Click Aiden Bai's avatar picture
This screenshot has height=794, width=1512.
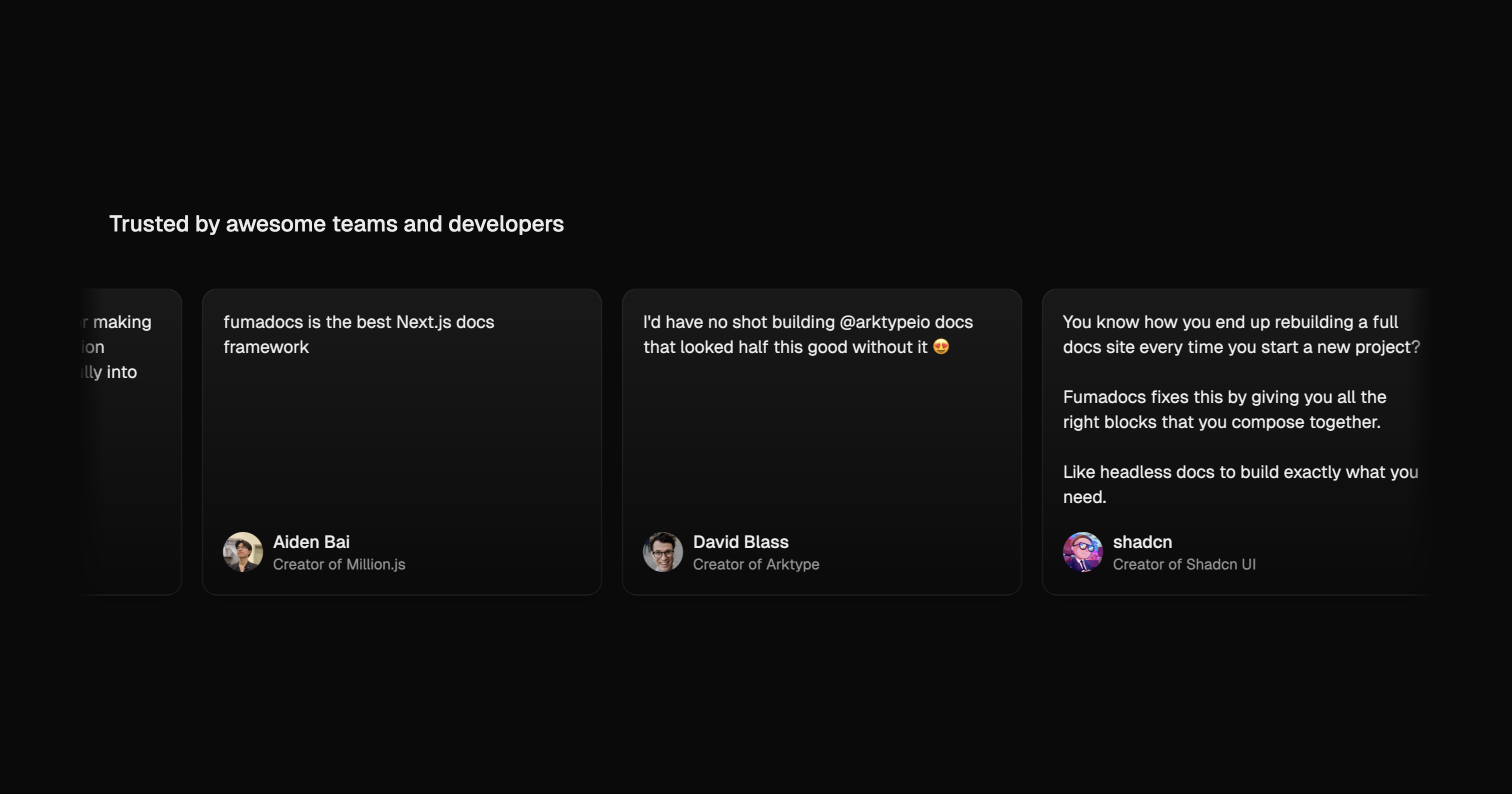243,552
